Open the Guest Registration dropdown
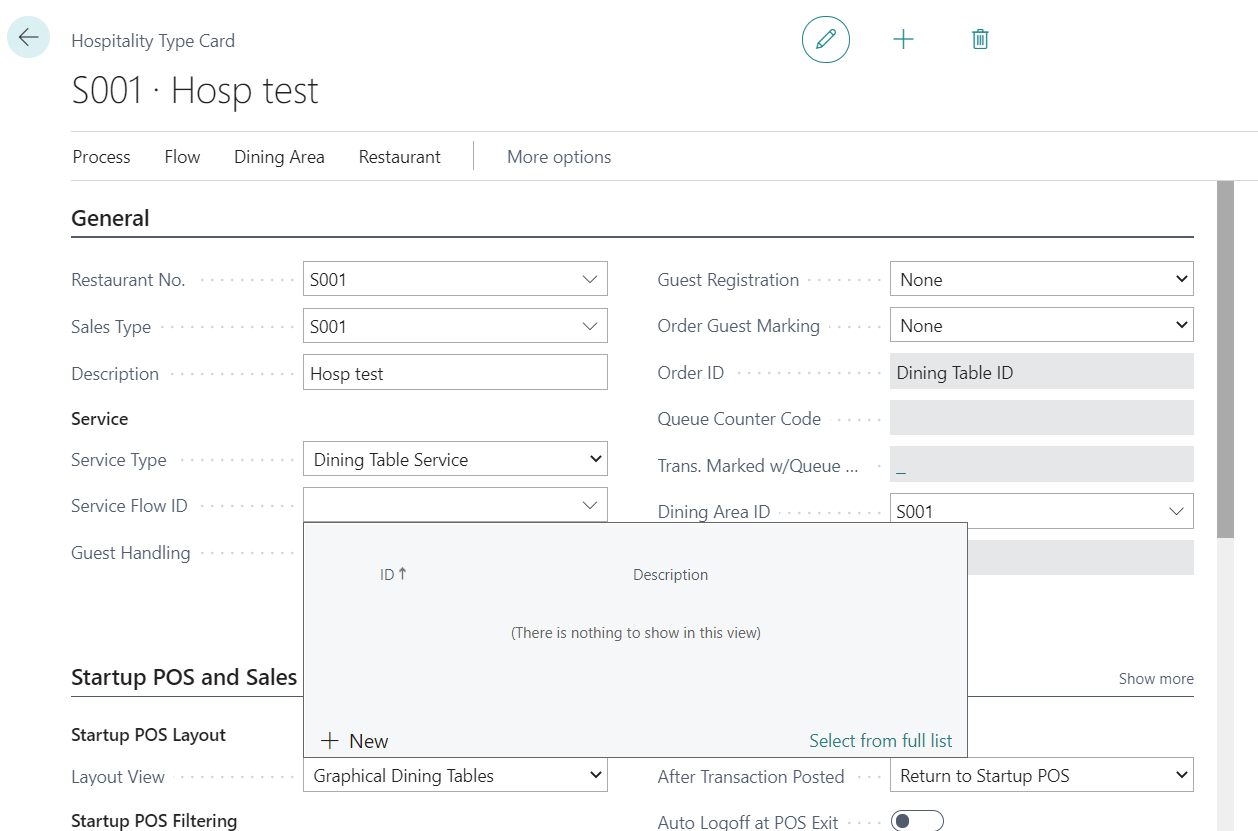The height and width of the screenshot is (831, 1258). coord(1182,280)
